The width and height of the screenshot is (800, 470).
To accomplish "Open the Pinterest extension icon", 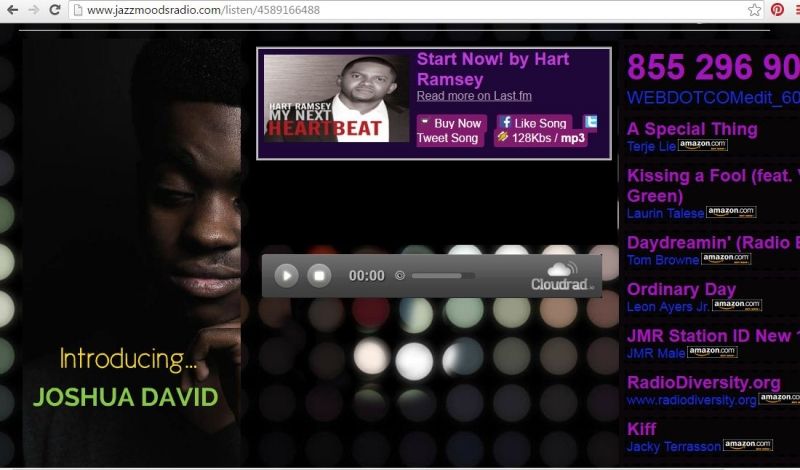I will [777, 10].
